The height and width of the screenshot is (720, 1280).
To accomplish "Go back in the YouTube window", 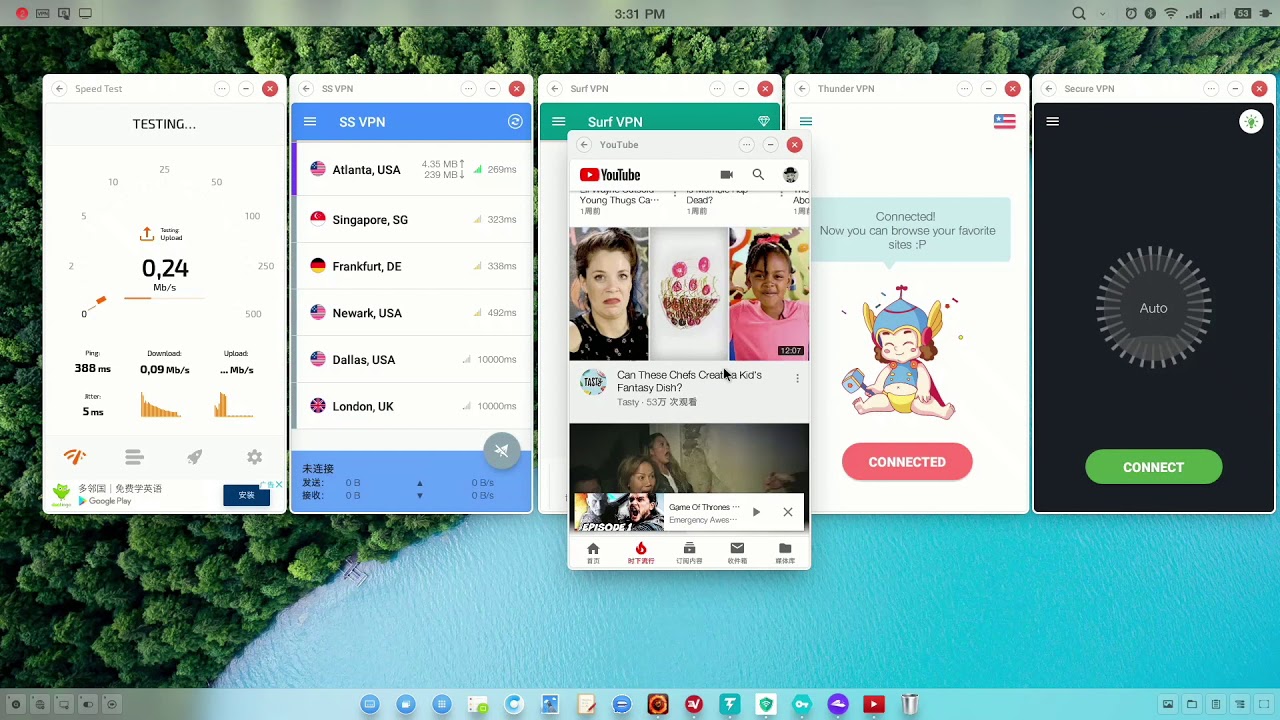I will click(584, 145).
